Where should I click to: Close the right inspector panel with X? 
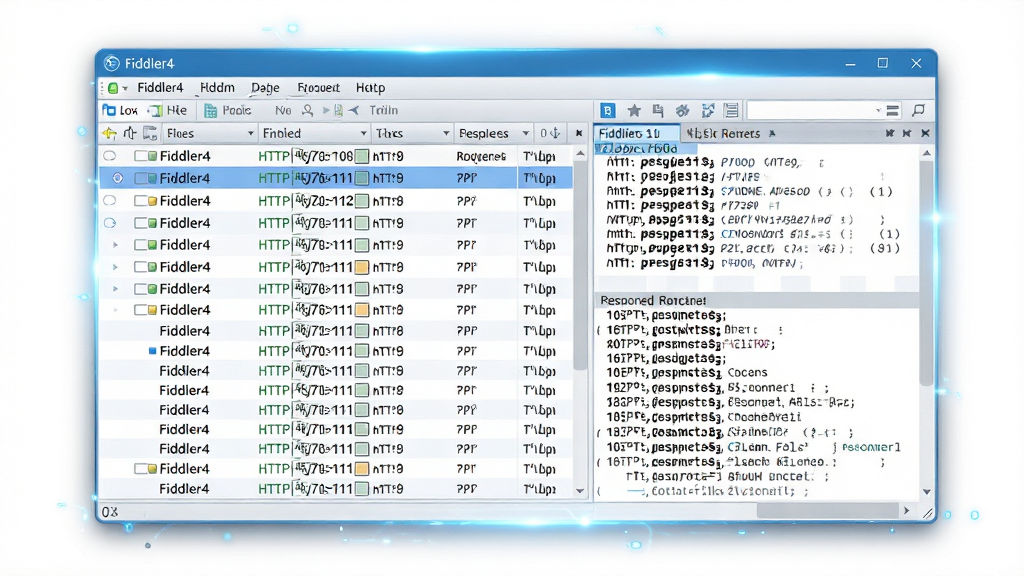925,133
